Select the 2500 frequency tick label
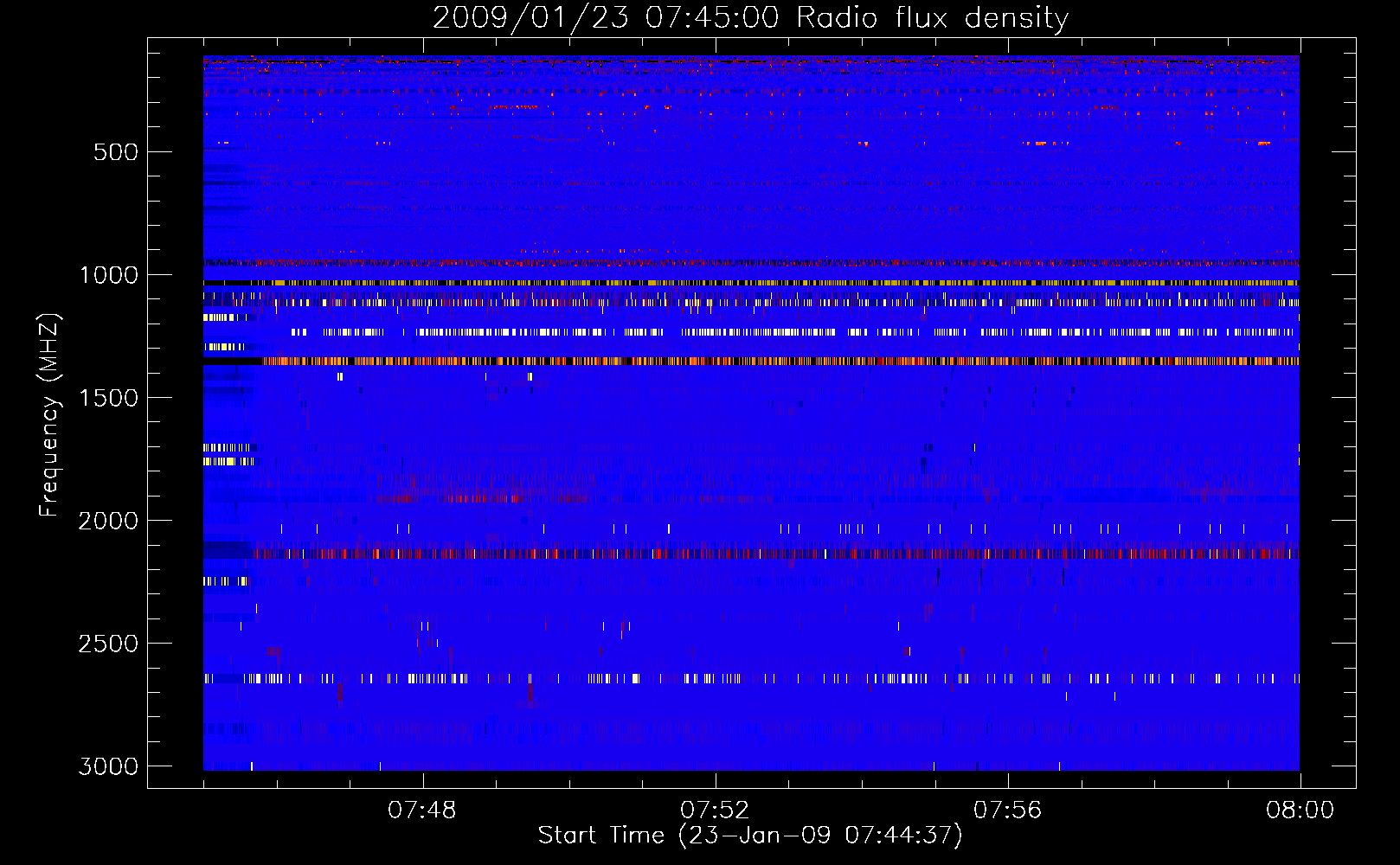This screenshot has height=865, width=1400. coord(108,644)
